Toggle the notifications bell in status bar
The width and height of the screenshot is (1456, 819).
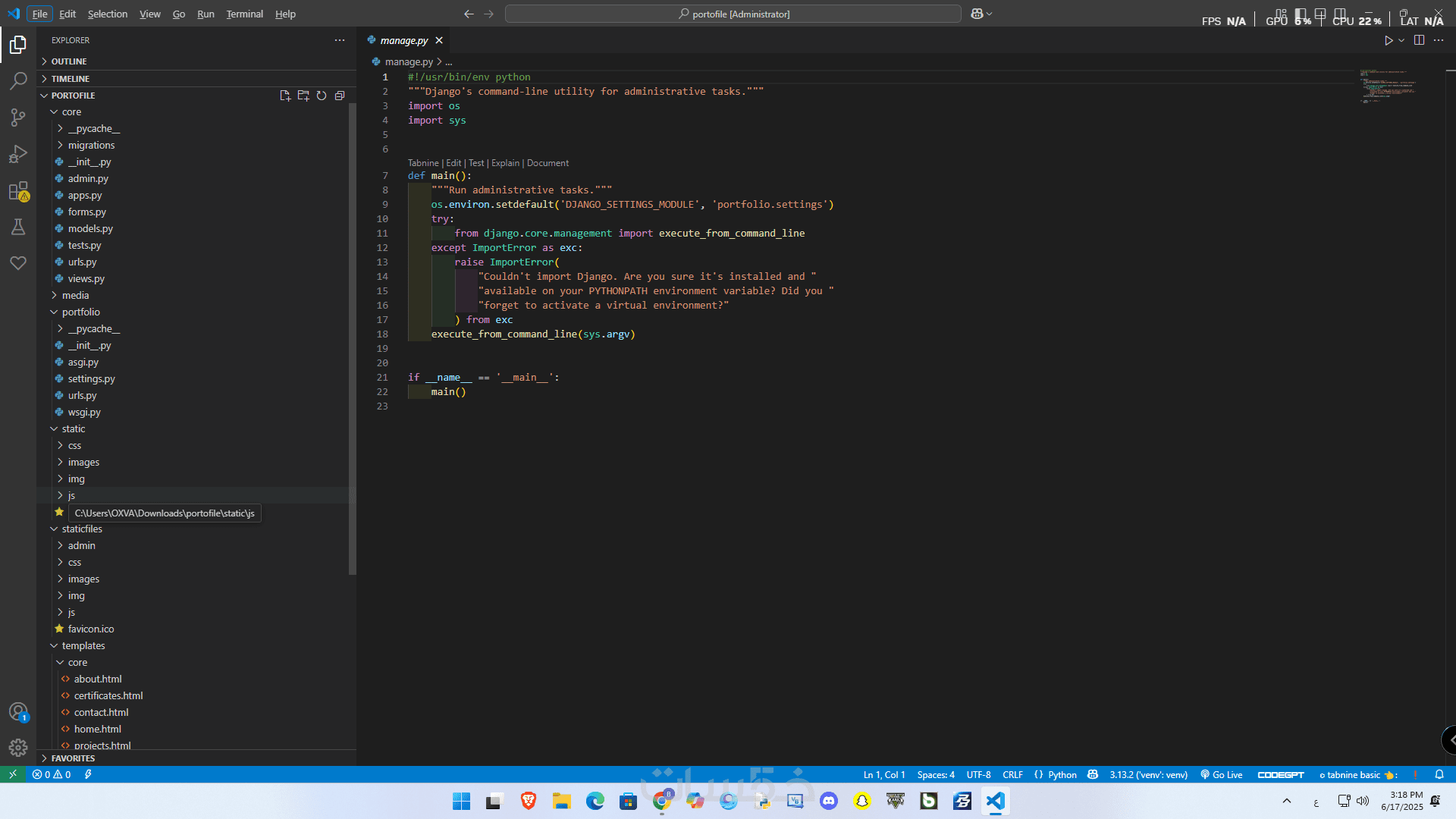[1439, 774]
